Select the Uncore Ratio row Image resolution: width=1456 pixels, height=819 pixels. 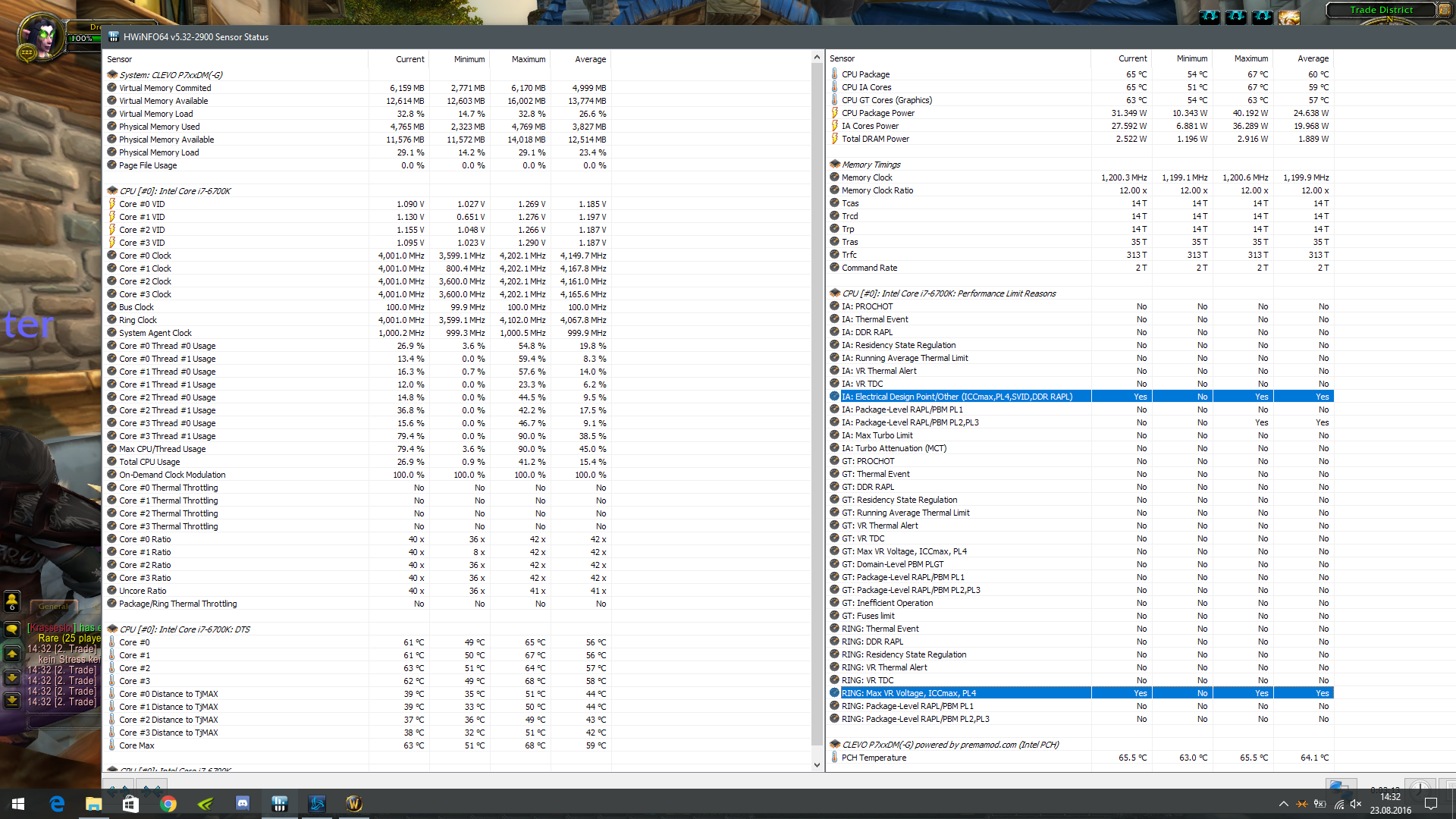point(356,591)
